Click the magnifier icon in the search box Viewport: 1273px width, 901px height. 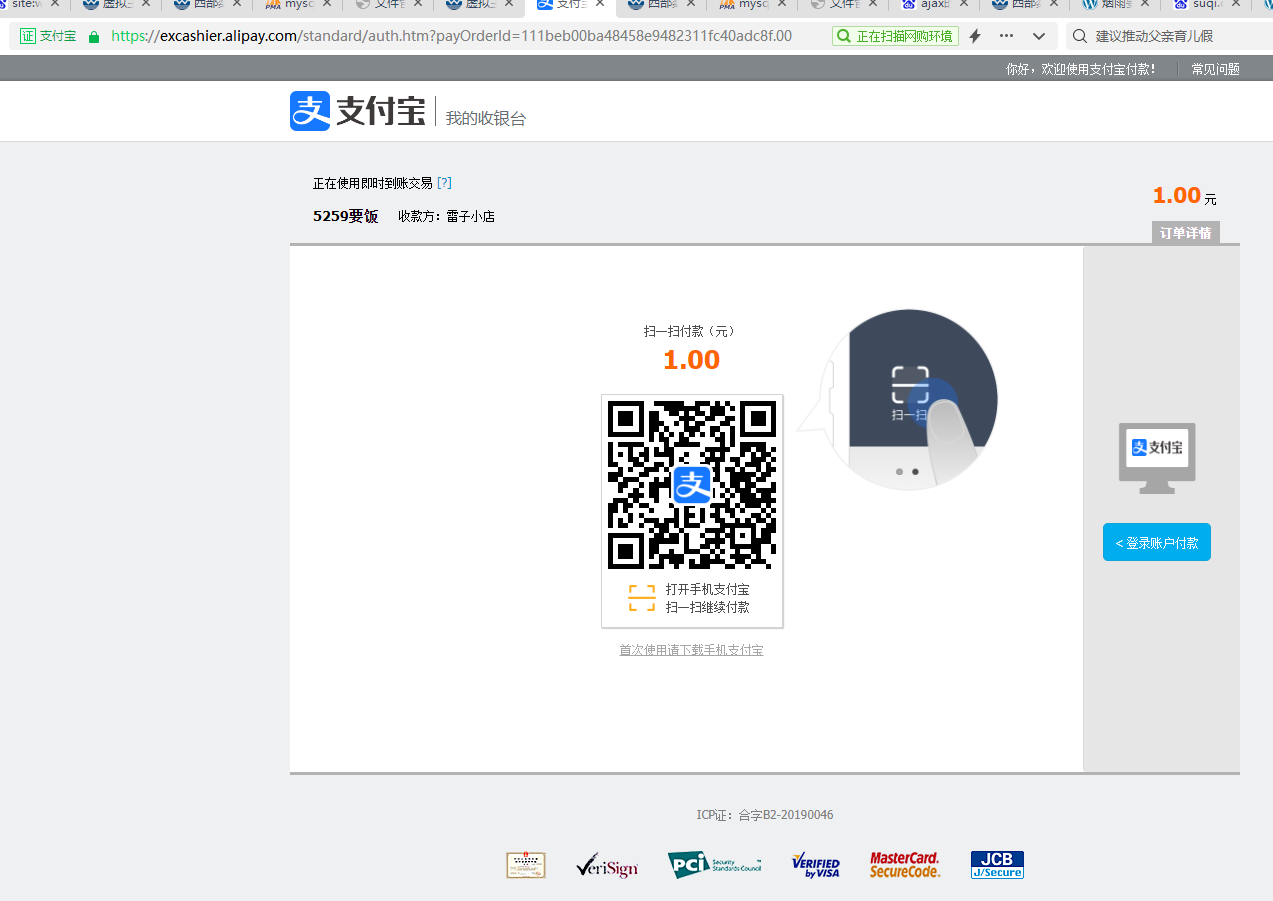click(1080, 36)
